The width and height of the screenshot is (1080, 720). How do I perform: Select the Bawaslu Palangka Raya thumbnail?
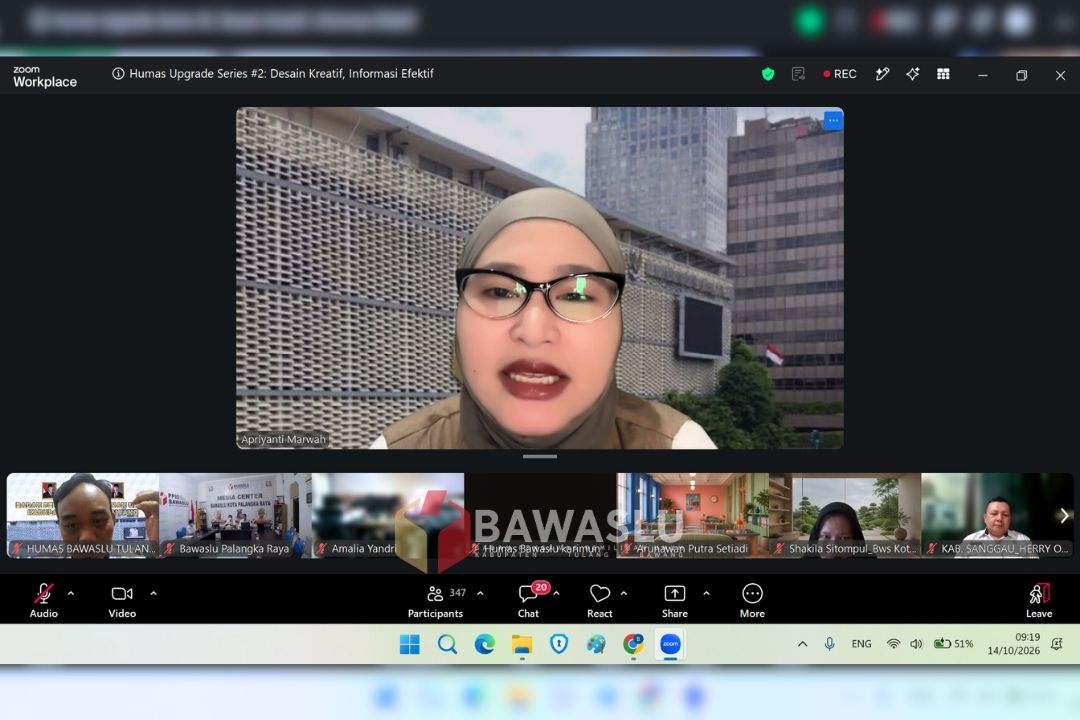pyautogui.click(x=236, y=515)
